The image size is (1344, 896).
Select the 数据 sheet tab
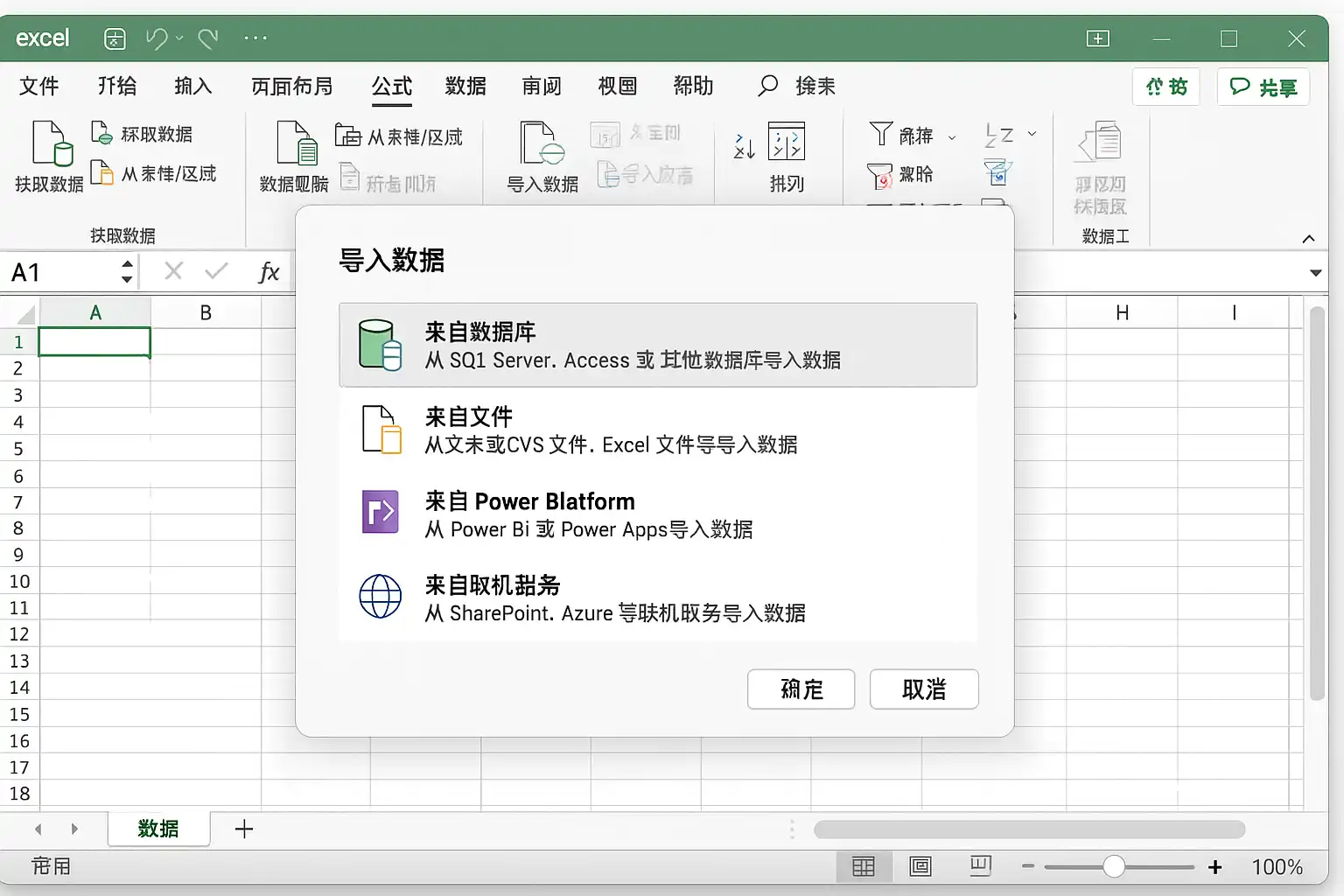click(158, 829)
